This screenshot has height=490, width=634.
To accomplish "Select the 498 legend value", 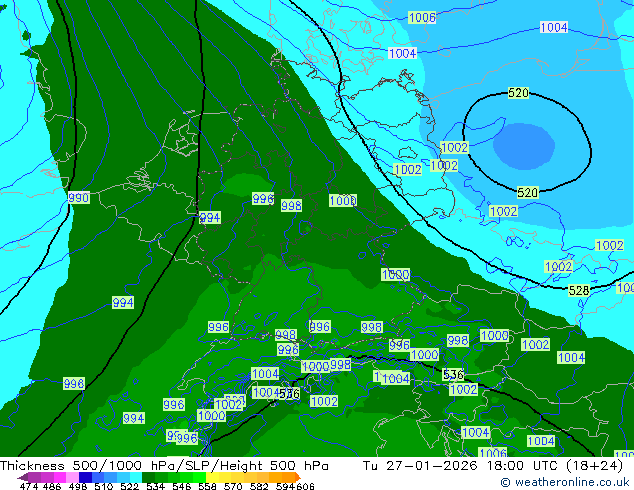I will tap(78, 486).
